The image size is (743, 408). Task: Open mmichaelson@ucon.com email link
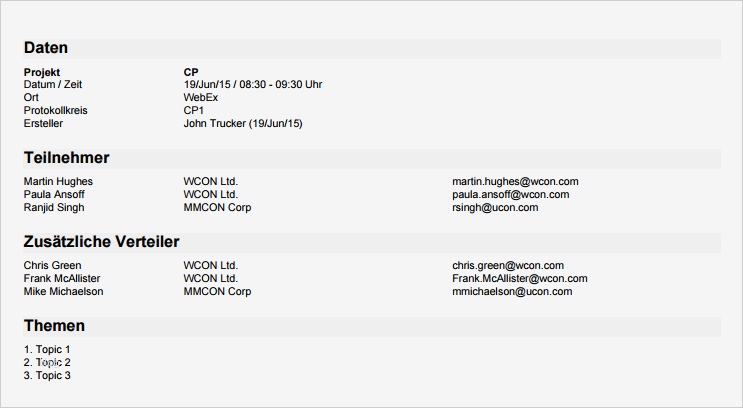pos(512,291)
